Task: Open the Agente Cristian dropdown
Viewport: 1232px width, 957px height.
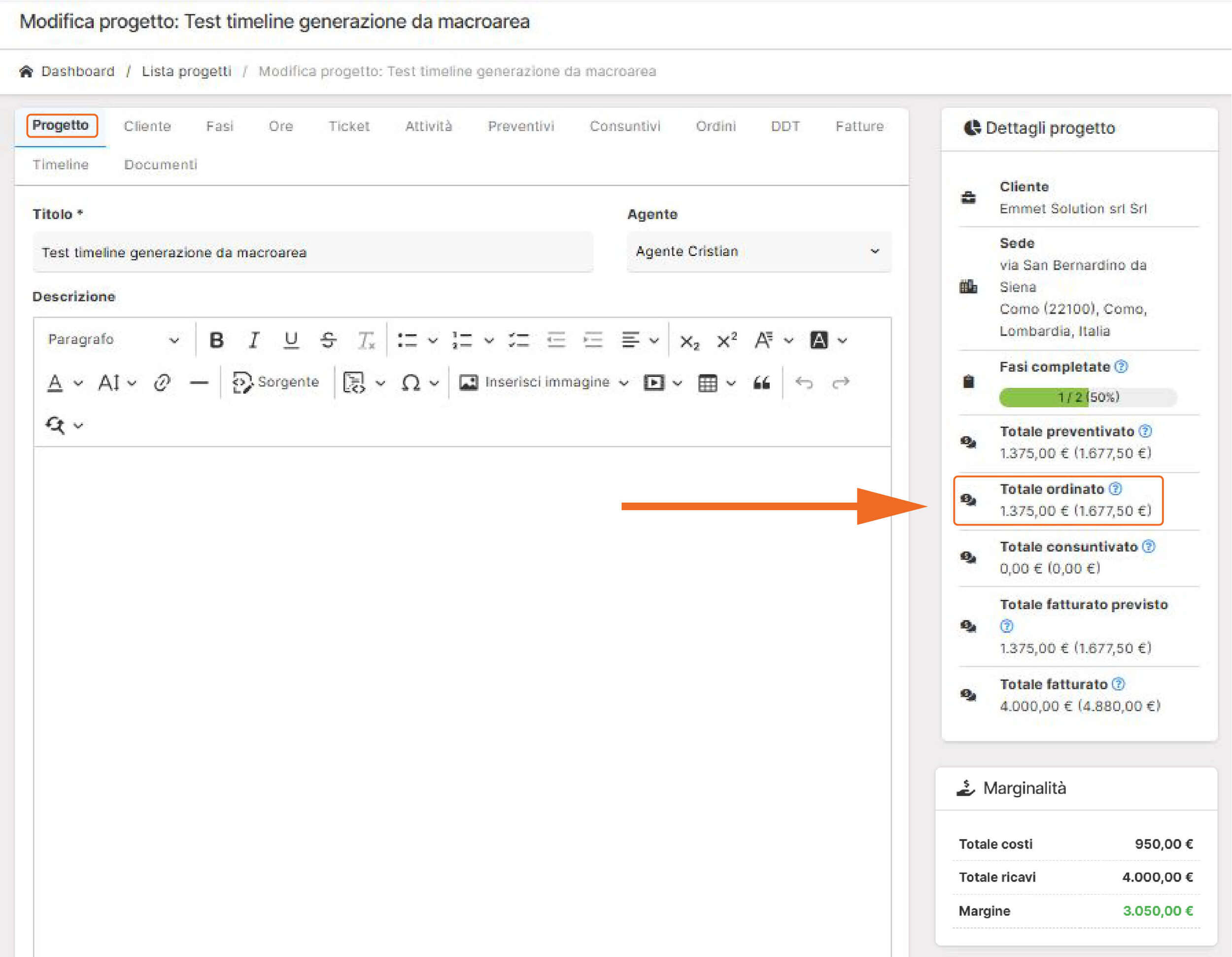Action: [x=759, y=251]
